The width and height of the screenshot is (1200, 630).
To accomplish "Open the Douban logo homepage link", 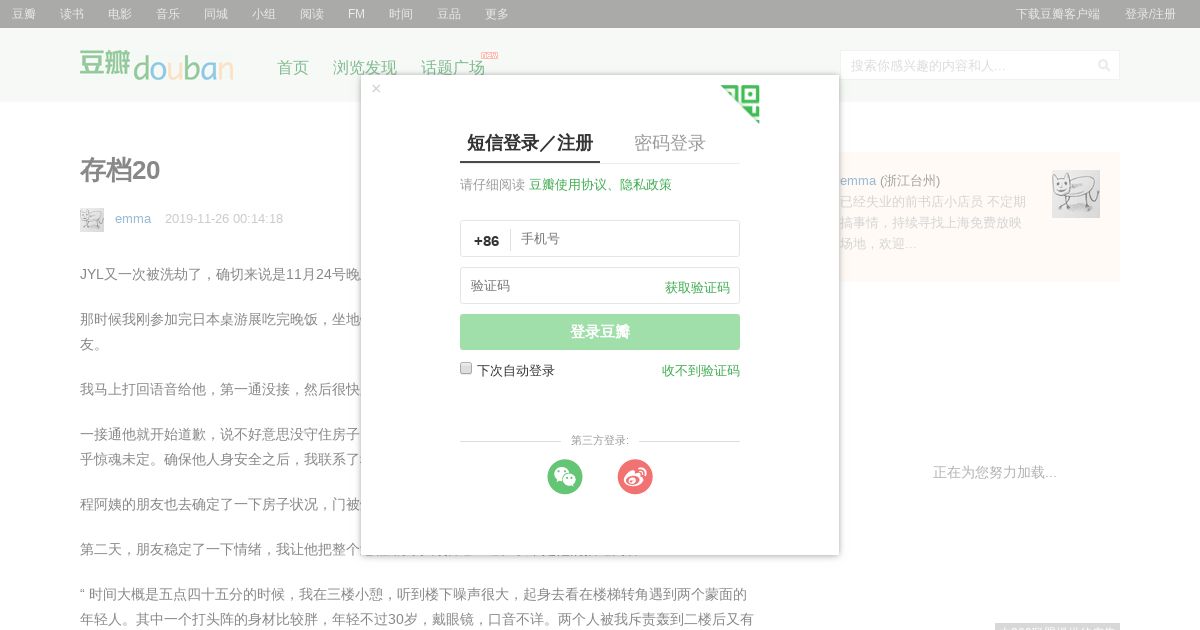I will point(157,65).
